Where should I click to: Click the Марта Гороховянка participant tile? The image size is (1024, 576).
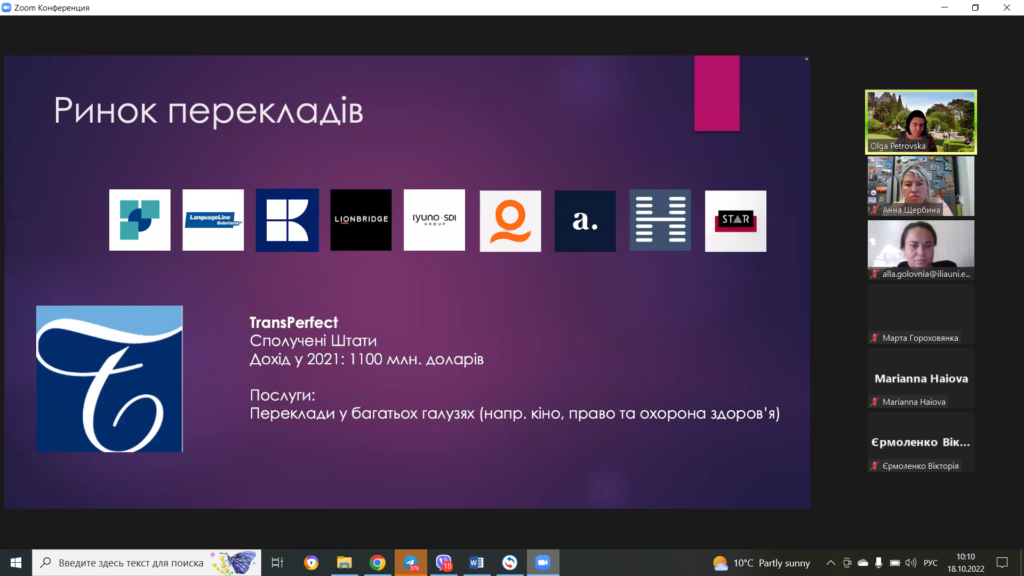coord(920,316)
